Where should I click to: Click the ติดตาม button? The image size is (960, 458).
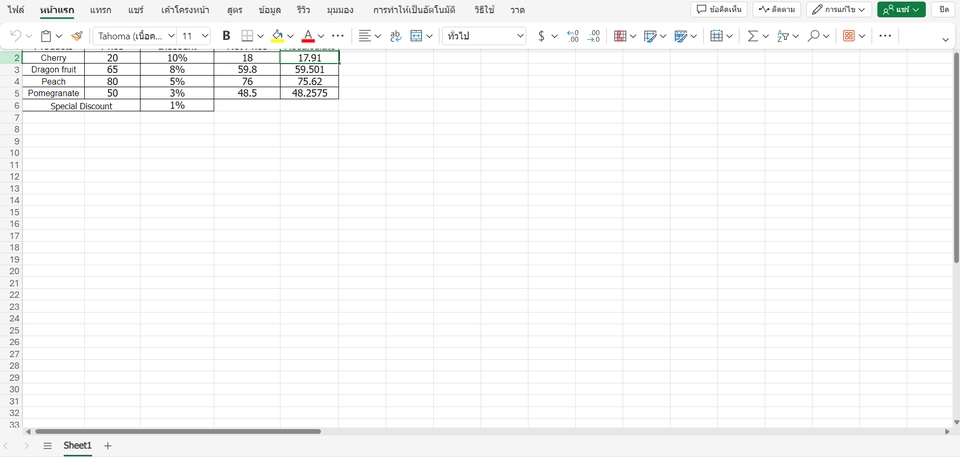[777, 9]
